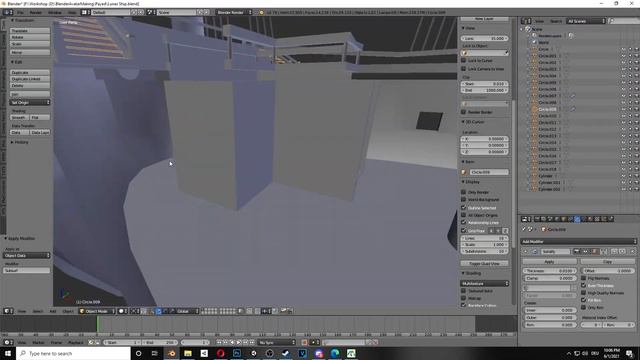Image resolution: width=640 pixels, height=360 pixels.
Task: Remove the Solidify modifier with X
Action: point(633,251)
